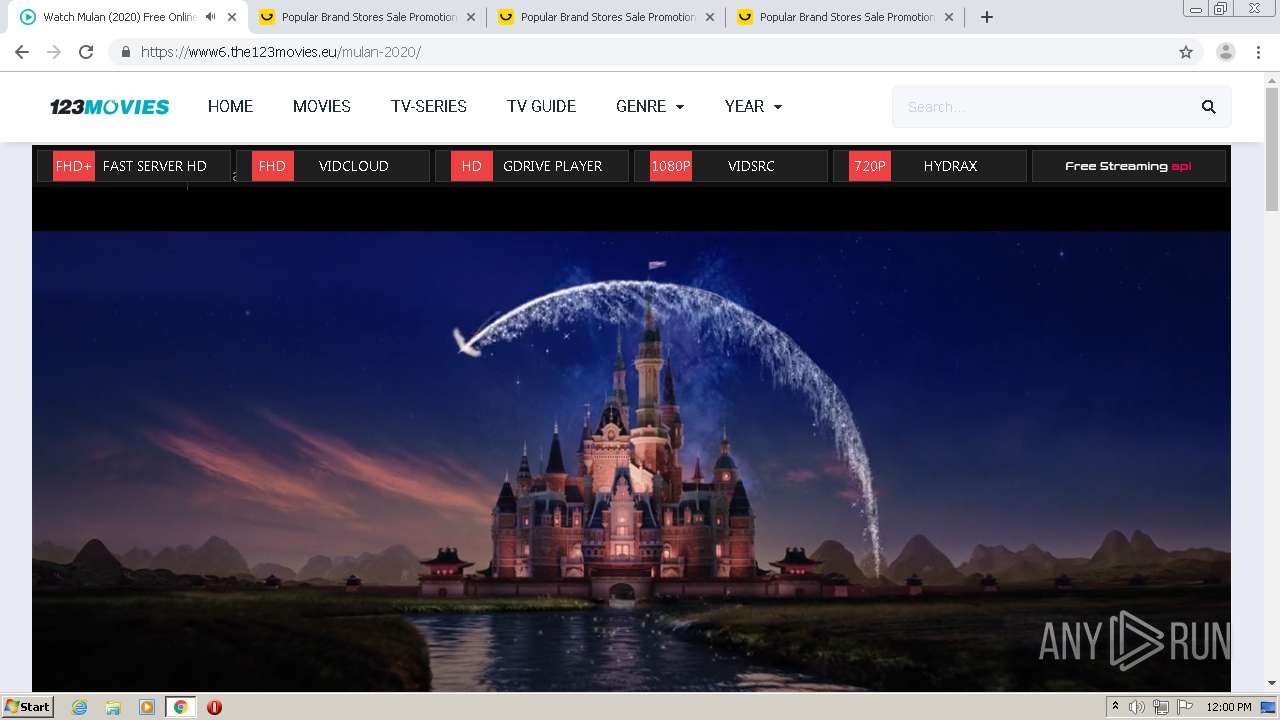
Task: Mute the audio in the Mulan tab
Action: point(211,17)
